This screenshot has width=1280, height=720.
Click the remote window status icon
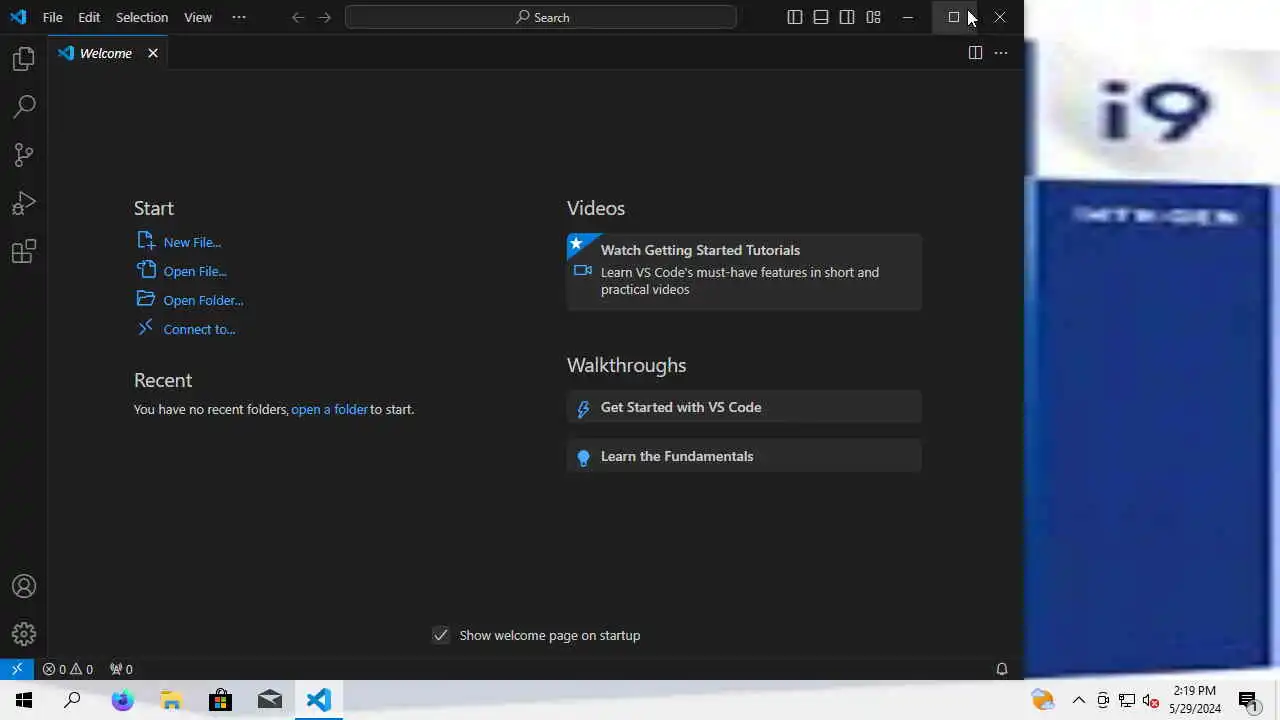click(x=17, y=669)
